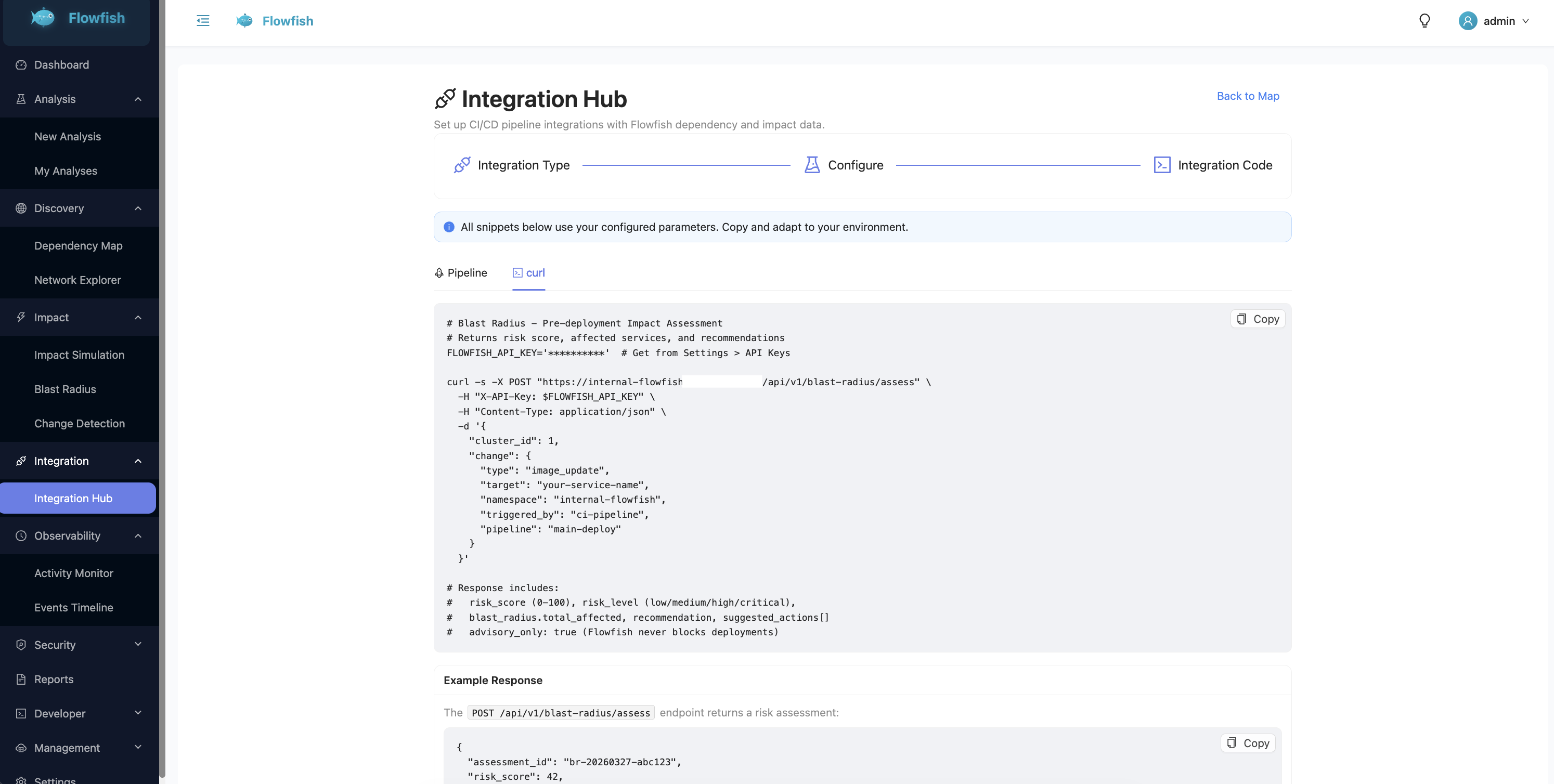The image size is (1554, 784).
Task: Open the admin user dropdown
Action: click(x=1494, y=20)
